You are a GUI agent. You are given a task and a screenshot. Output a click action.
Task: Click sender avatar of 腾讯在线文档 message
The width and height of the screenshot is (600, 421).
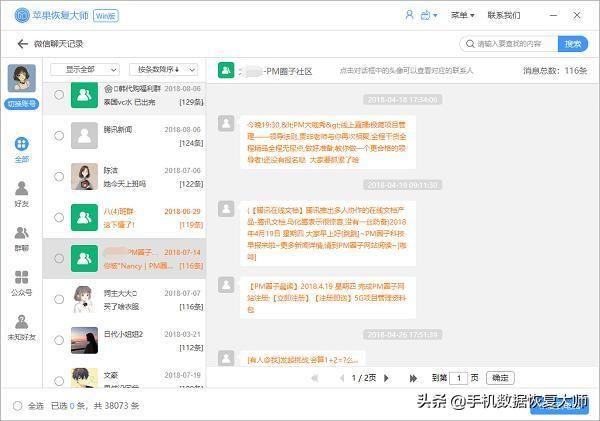click(x=226, y=209)
